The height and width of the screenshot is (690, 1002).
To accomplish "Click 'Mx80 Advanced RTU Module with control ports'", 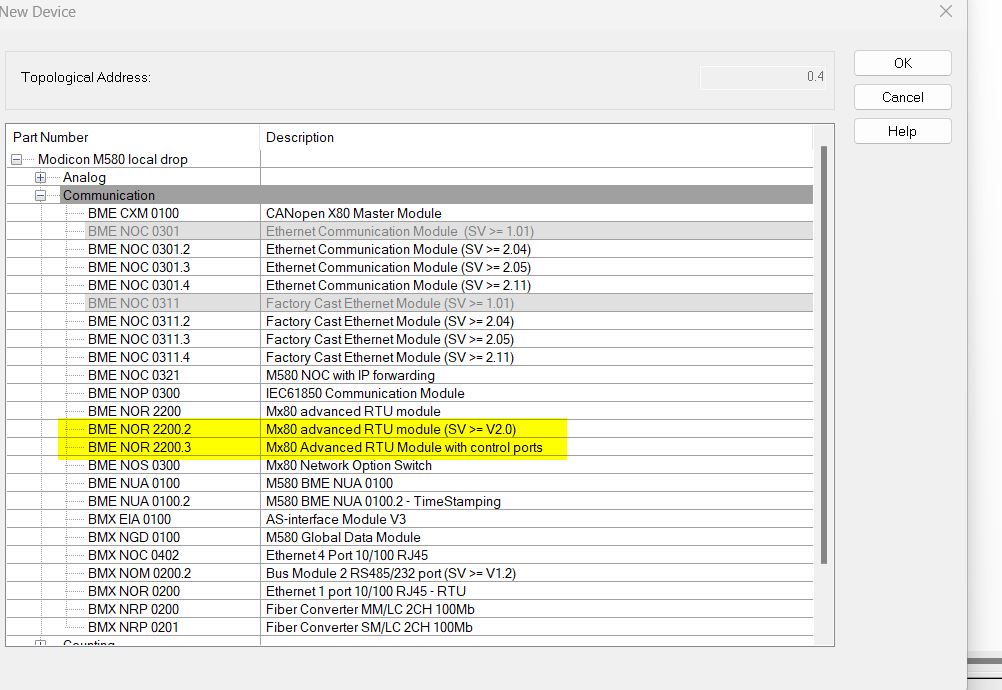I will (x=404, y=447).
